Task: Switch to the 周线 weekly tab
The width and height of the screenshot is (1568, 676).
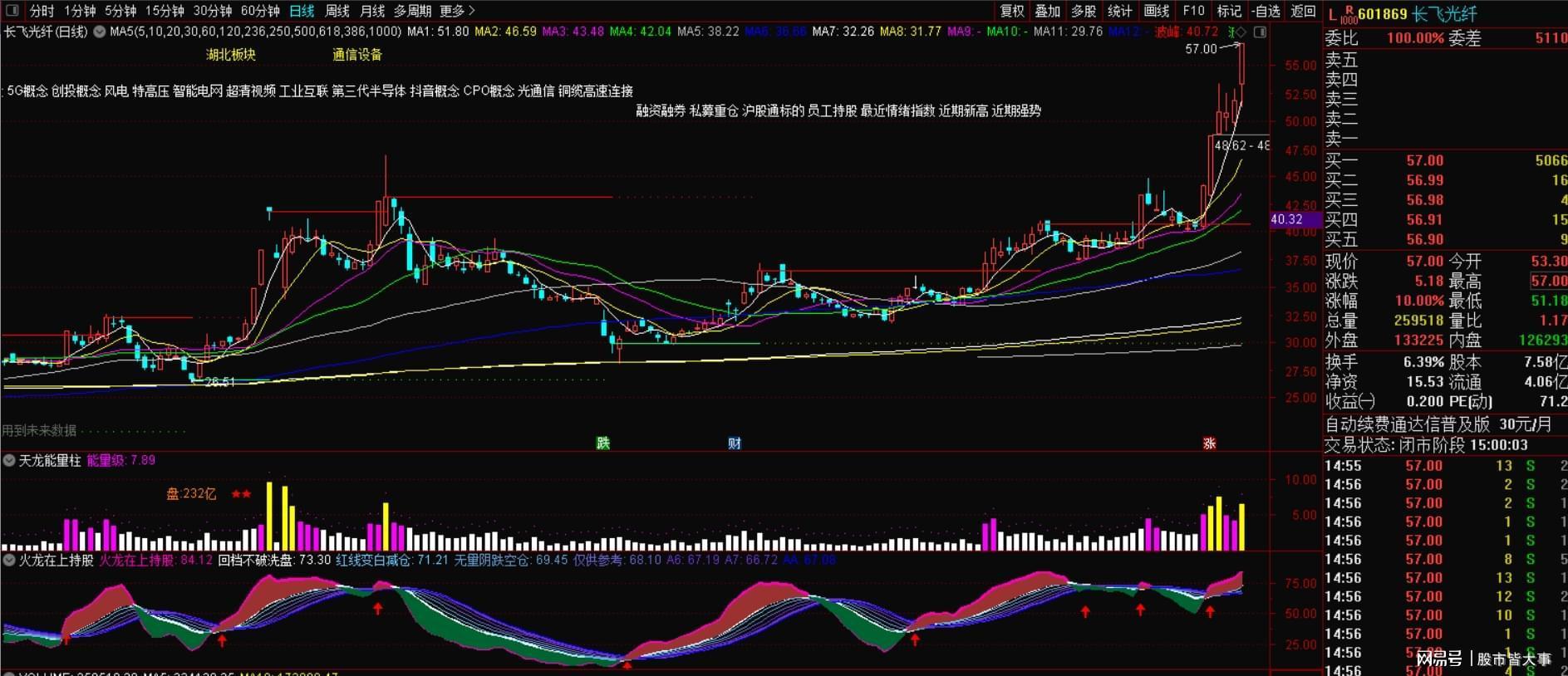Action: tap(337, 11)
